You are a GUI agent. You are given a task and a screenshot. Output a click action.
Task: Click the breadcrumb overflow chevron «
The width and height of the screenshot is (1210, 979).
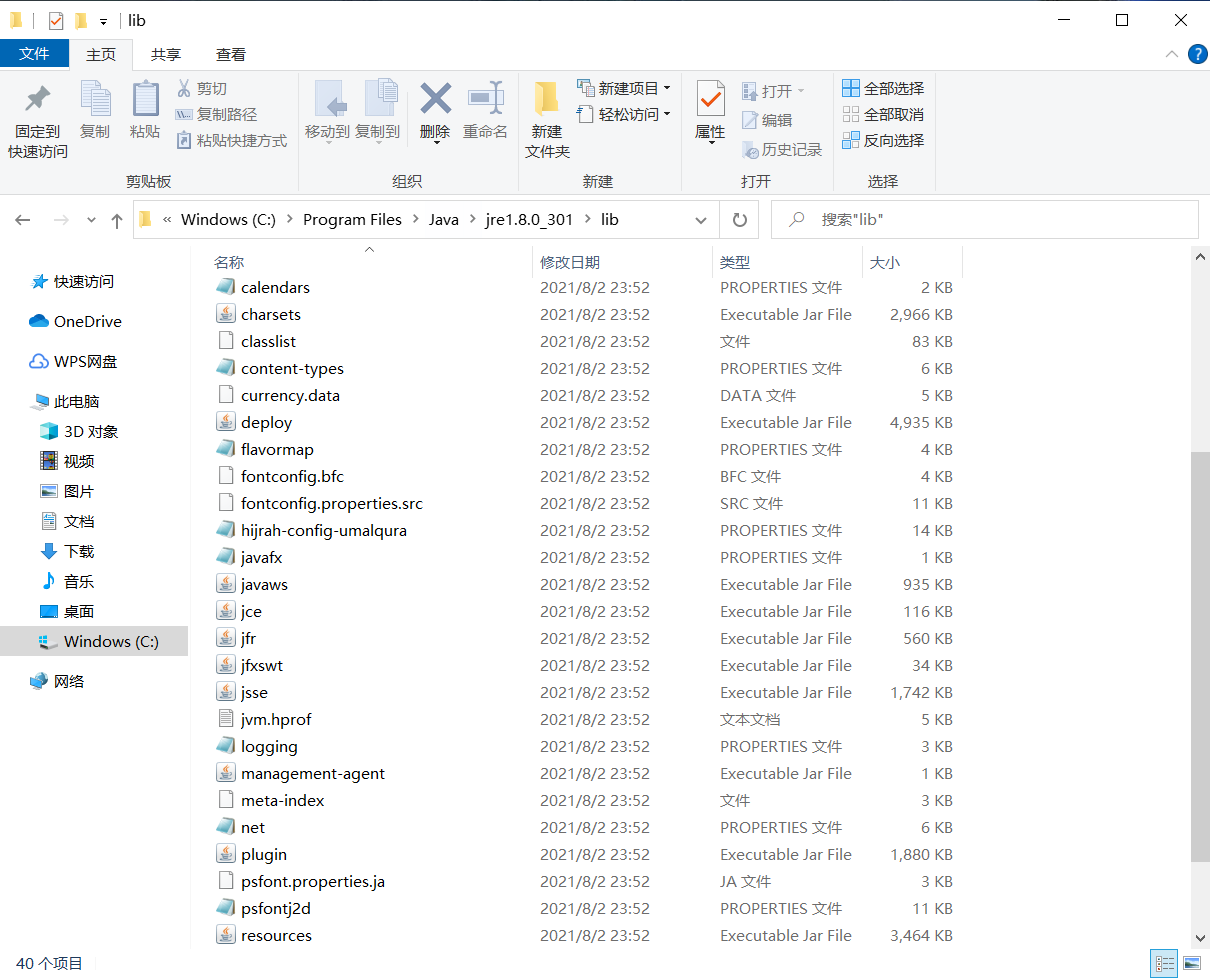coord(166,220)
